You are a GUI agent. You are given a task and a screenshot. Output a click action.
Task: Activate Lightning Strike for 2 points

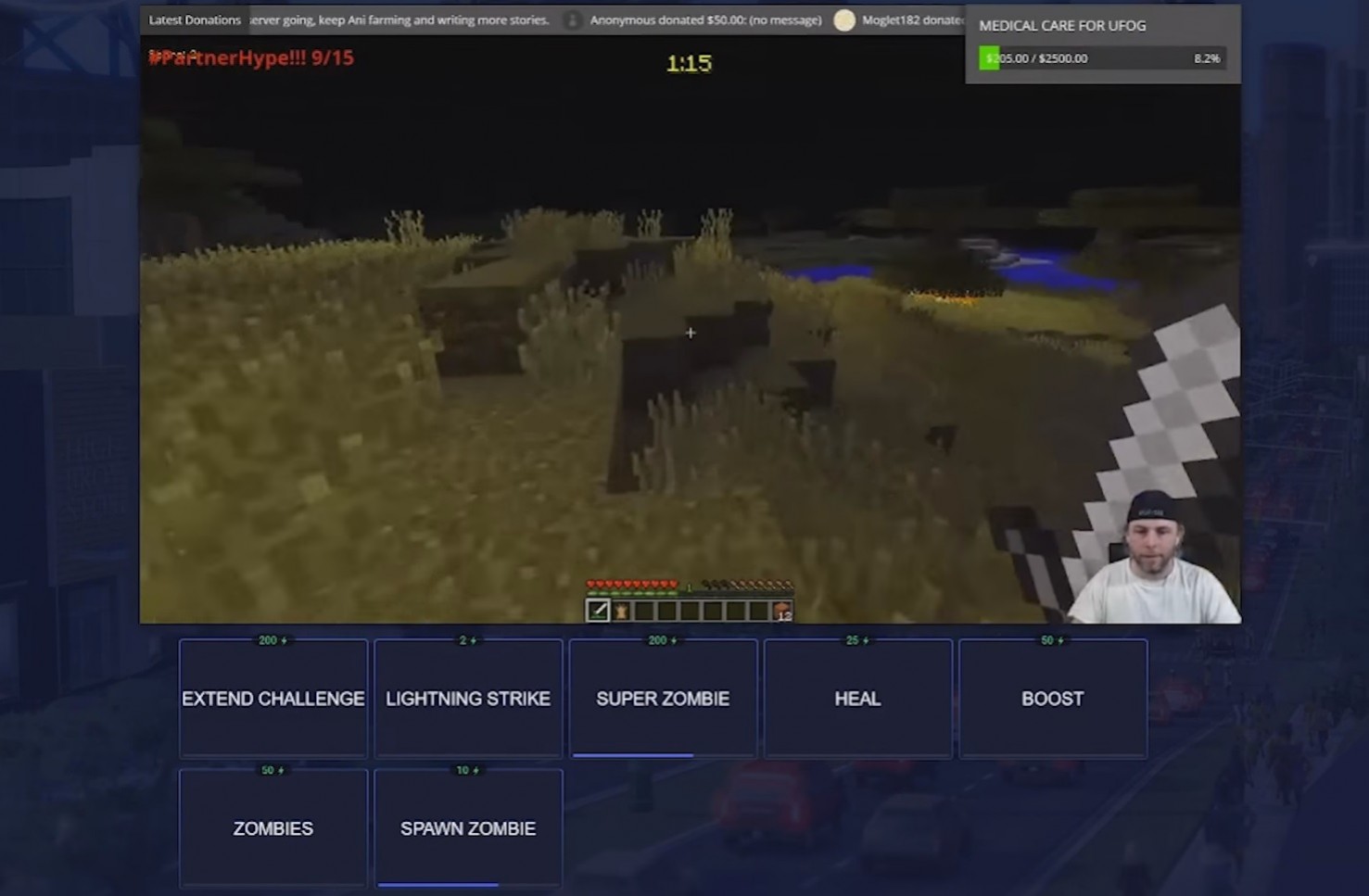[x=468, y=699]
